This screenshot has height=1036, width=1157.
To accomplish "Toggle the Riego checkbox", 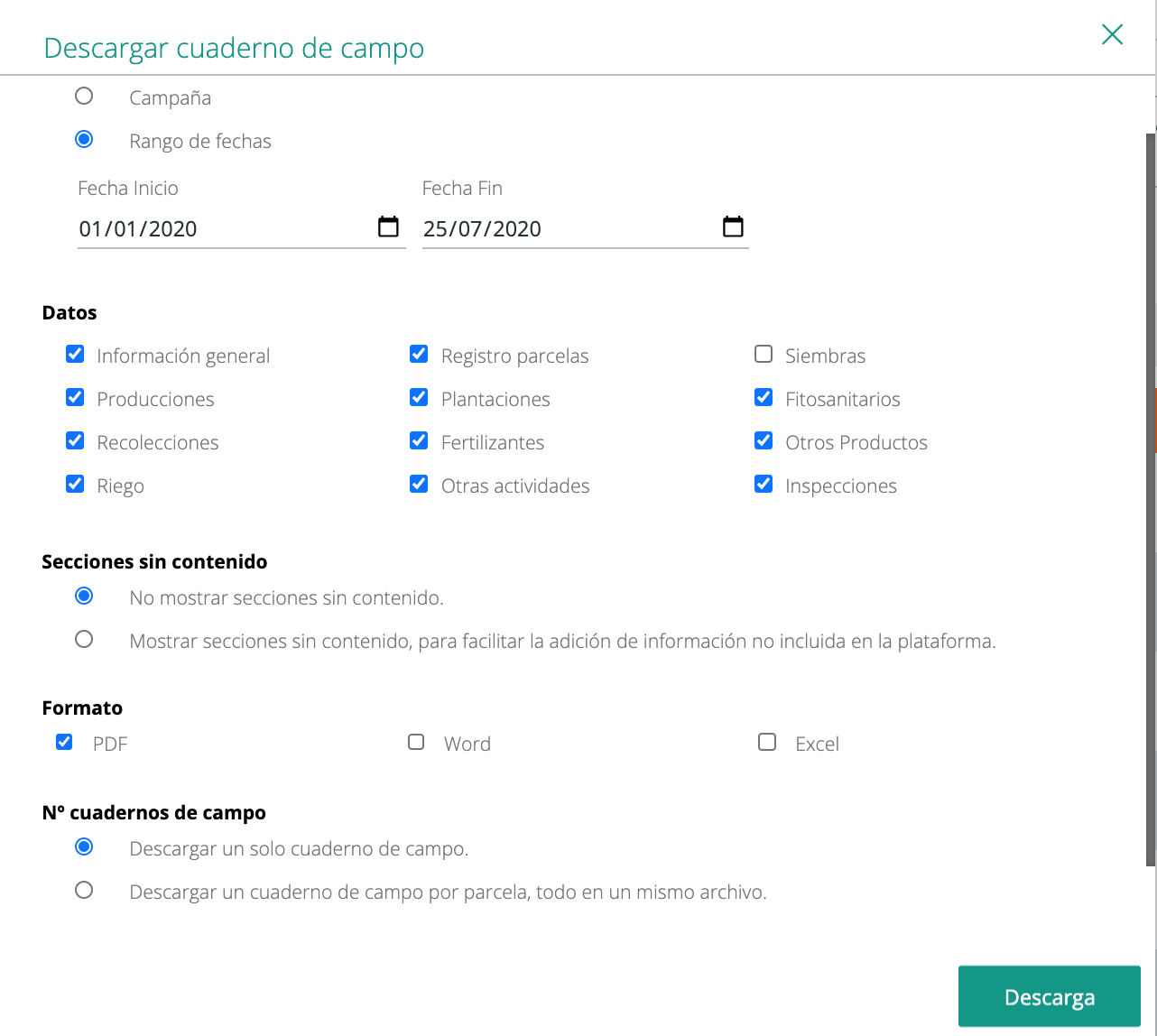I will coord(75,484).
